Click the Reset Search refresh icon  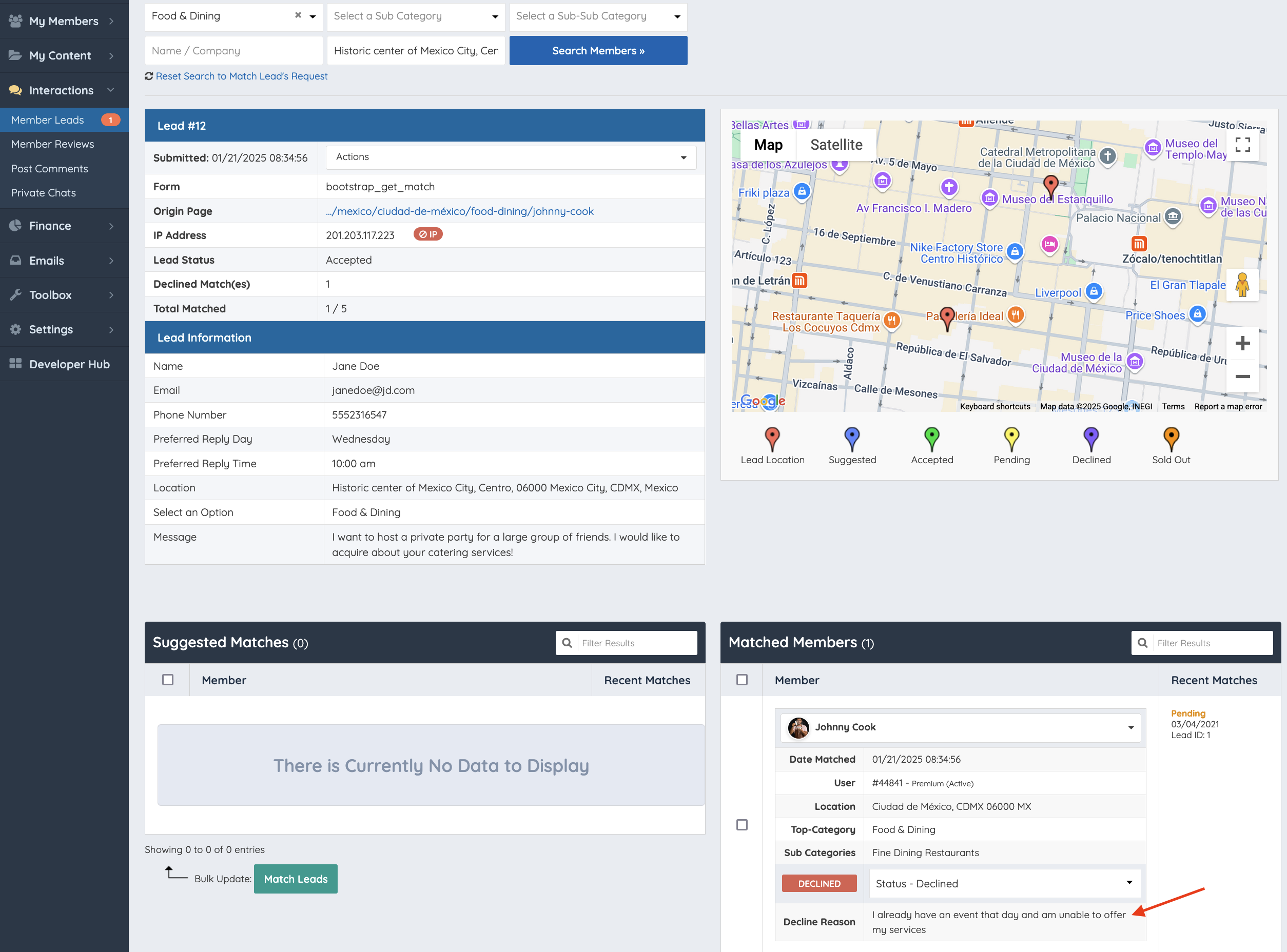pos(149,76)
